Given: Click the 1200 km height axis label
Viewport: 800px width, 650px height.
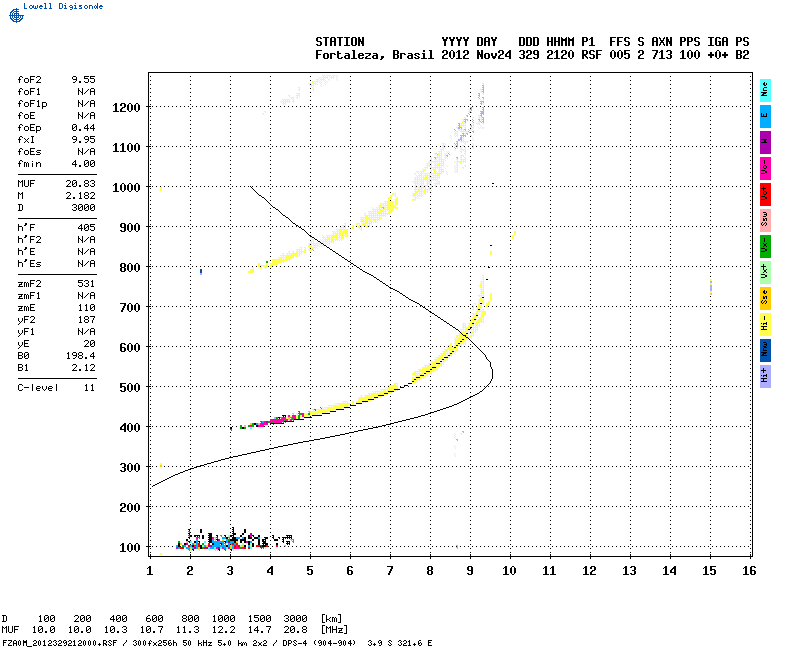Looking at the screenshot, I should tap(126, 108).
